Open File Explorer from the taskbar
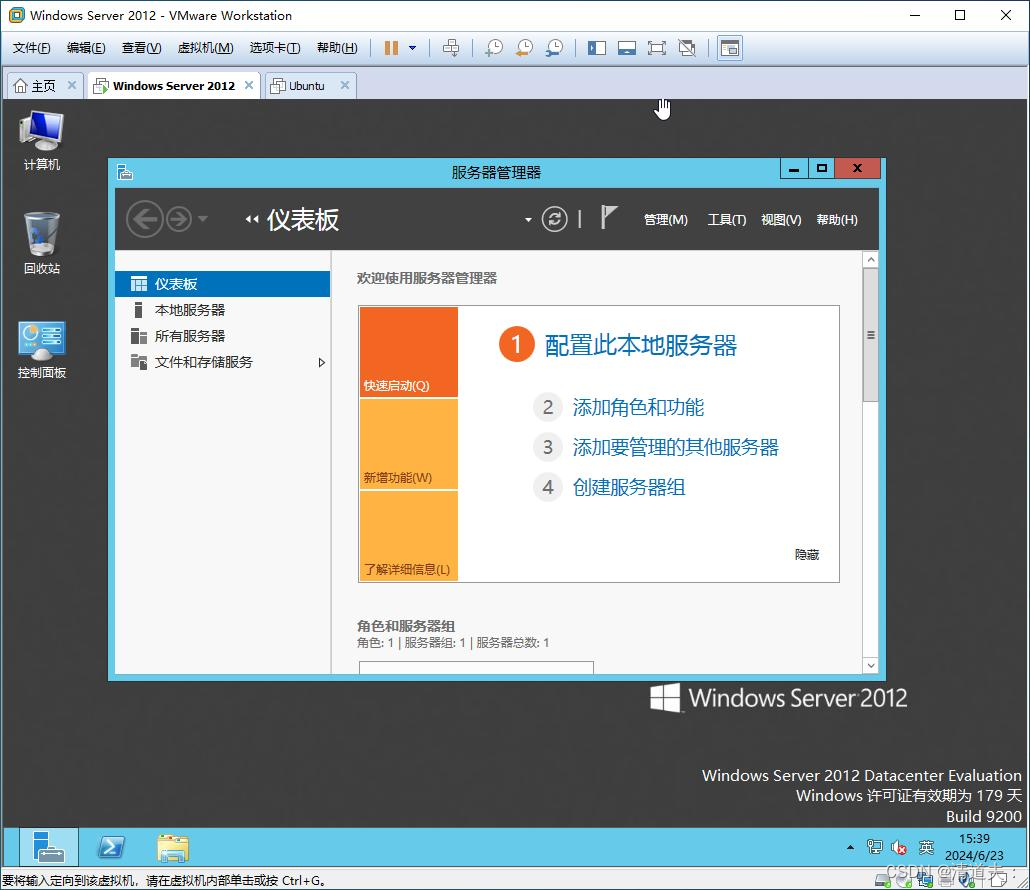The image size is (1030, 890). [x=173, y=848]
